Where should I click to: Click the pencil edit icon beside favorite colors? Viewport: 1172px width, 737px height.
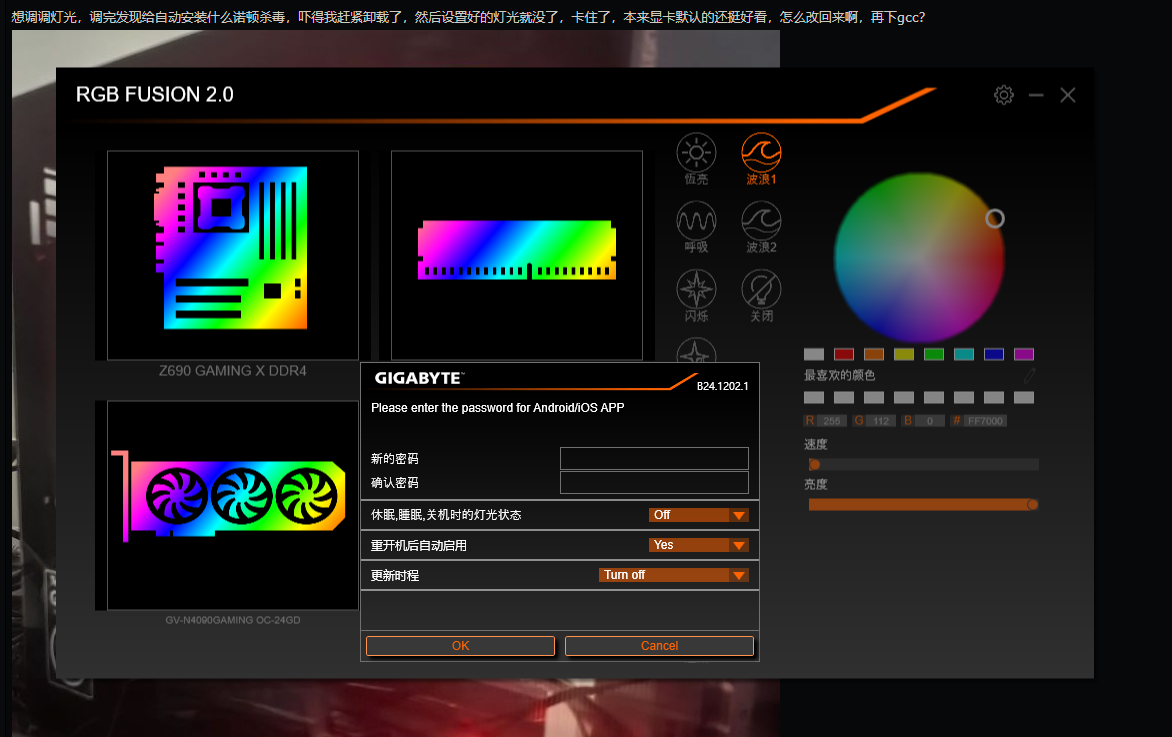(1029, 375)
